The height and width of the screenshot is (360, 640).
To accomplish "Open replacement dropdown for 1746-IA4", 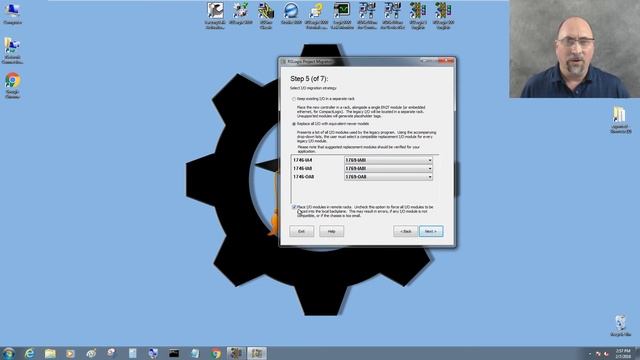I will (388, 160).
